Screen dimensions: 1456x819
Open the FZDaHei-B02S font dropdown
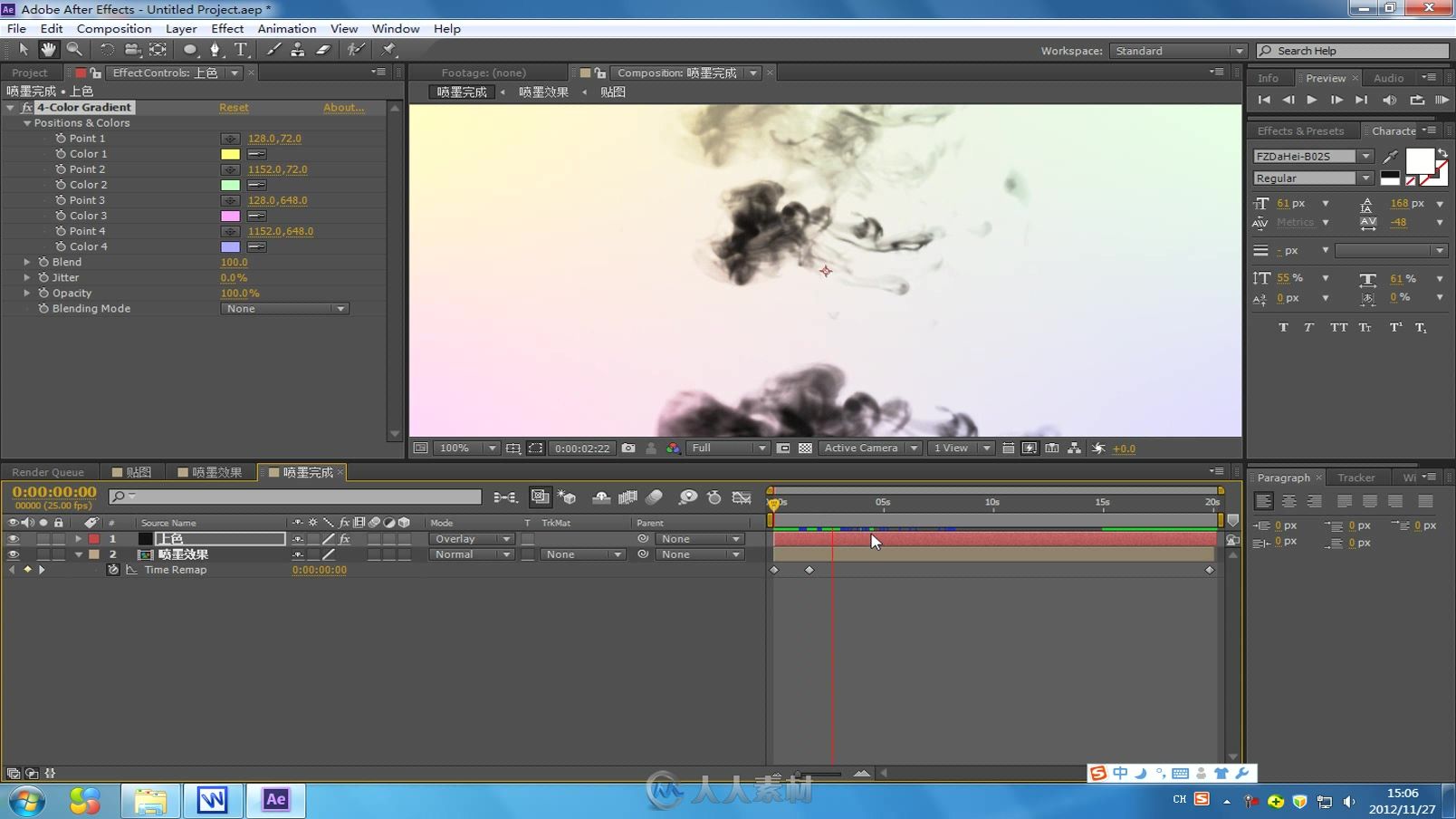[1312, 156]
